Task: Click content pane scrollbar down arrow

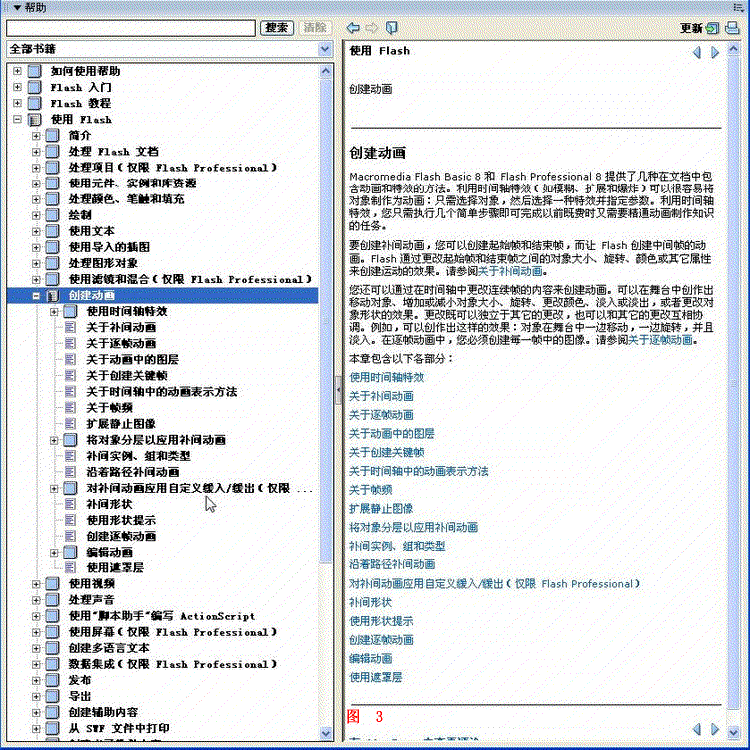Action: tap(733, 732)
